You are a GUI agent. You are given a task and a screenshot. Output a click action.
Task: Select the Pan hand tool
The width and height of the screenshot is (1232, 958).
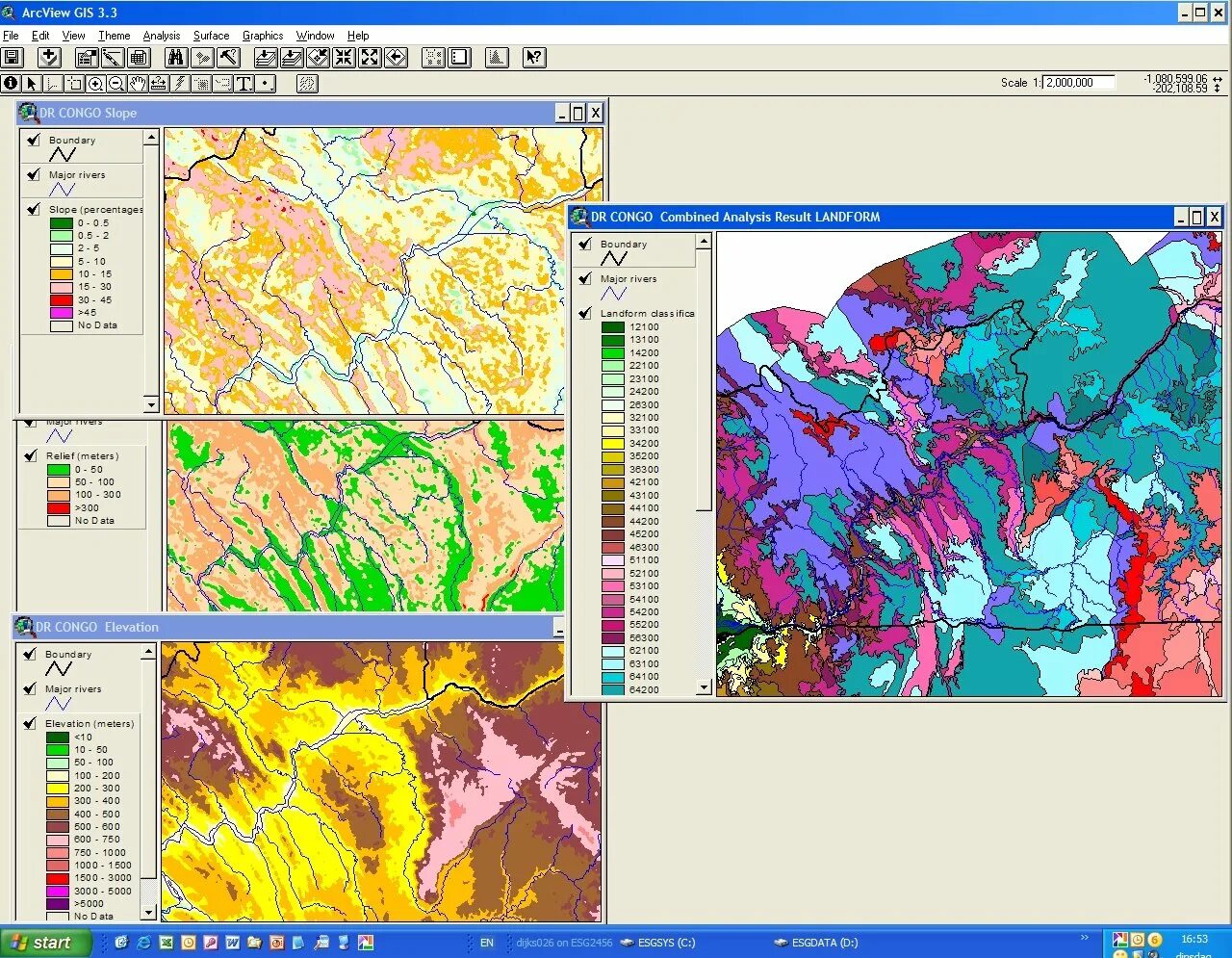pos(138,84)
